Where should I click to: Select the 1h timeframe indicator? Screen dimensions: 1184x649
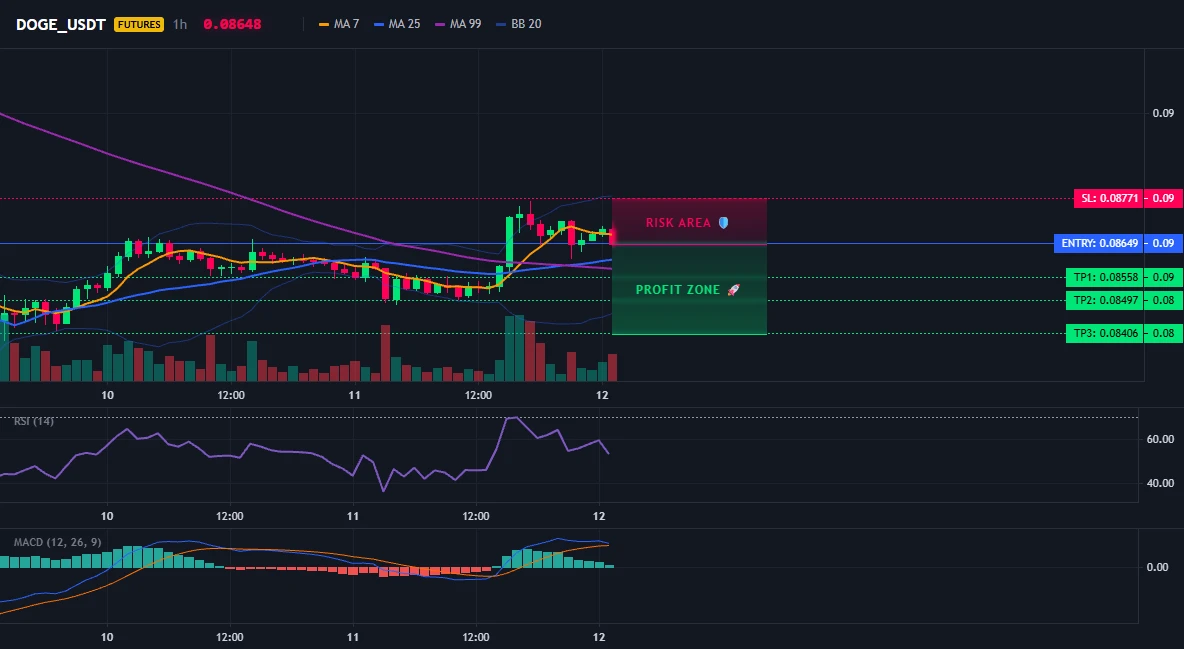180,24
